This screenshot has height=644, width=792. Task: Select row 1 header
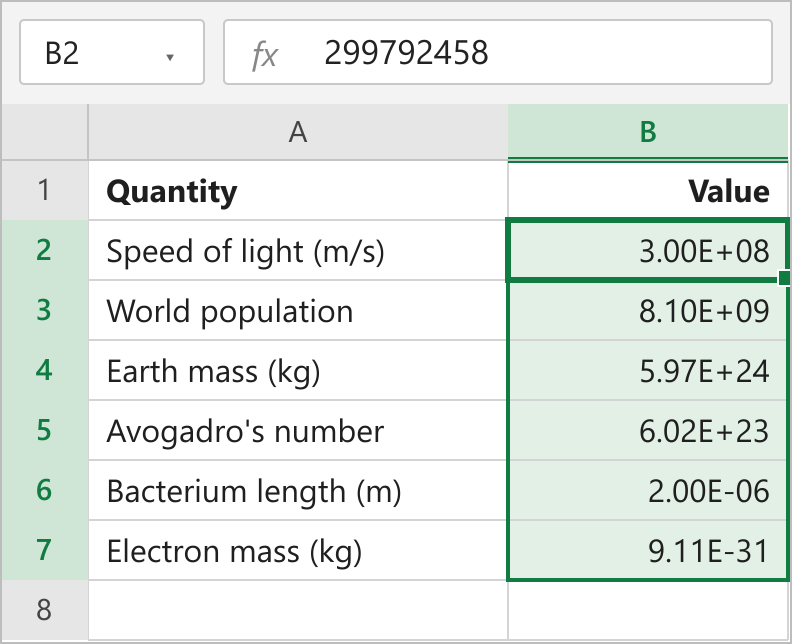click(44, 190)
